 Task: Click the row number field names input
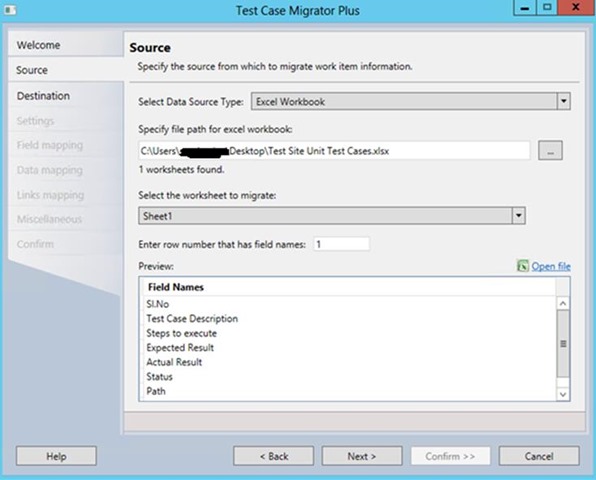coord(341,244)
